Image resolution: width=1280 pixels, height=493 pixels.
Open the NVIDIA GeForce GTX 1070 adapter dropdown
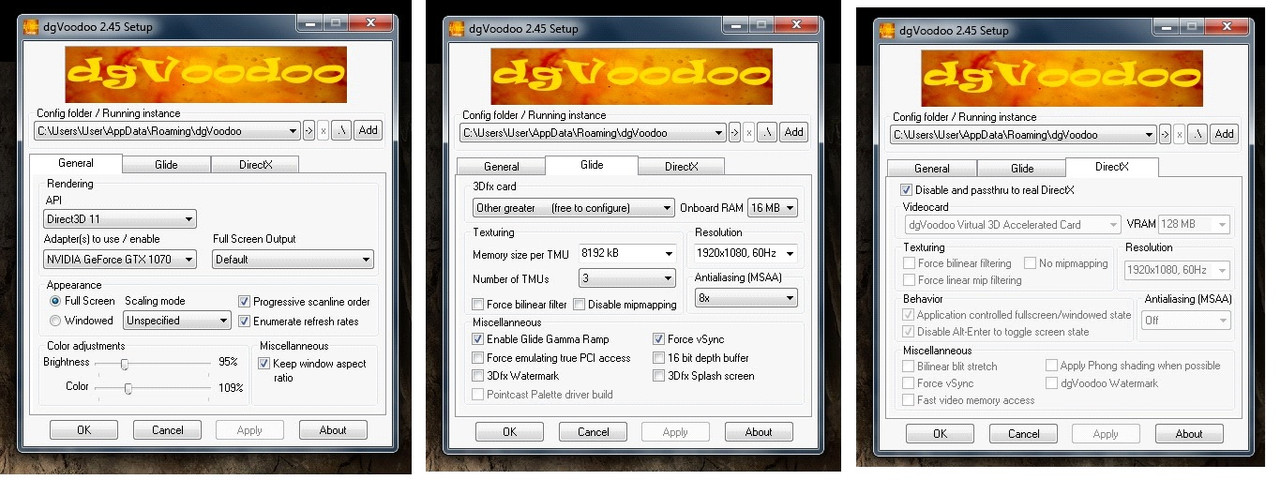tap(120, 259)
